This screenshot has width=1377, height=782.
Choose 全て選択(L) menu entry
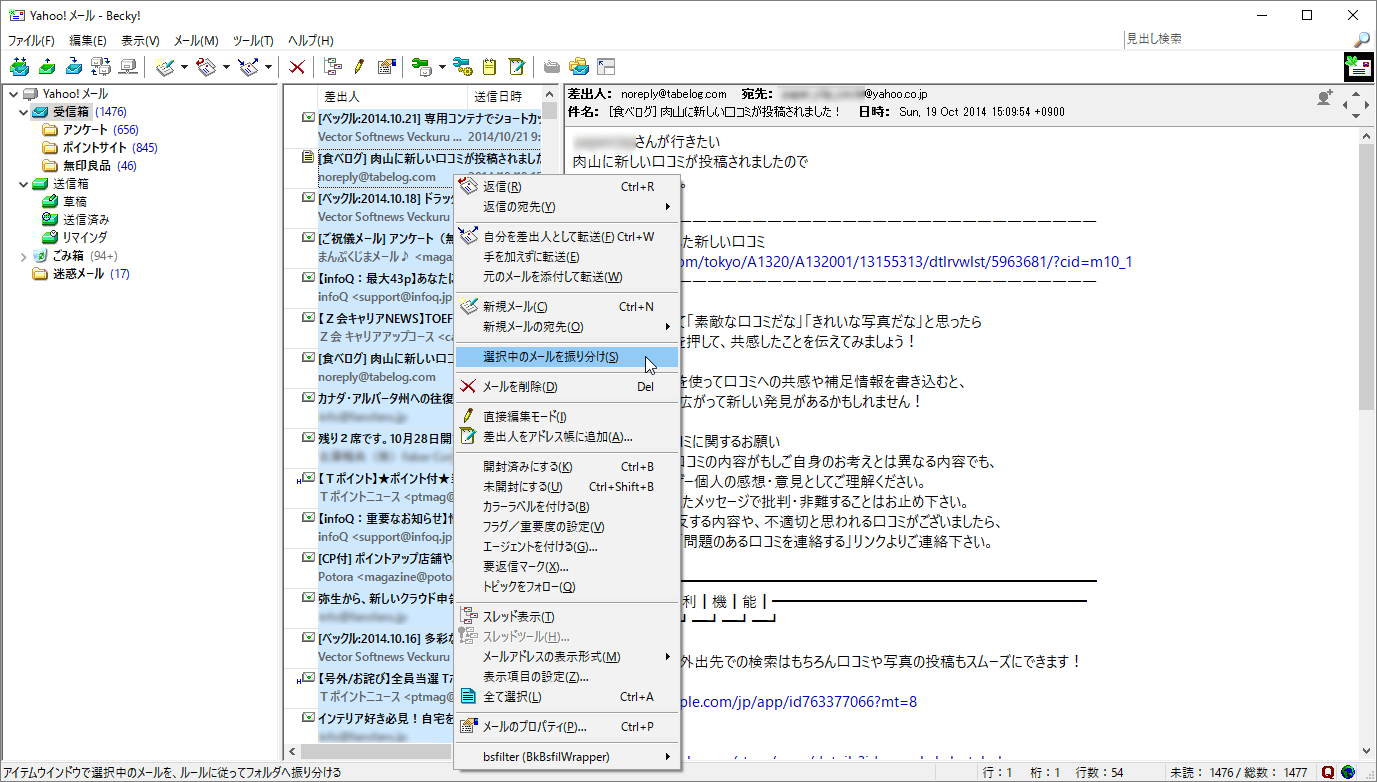(567, 697)
